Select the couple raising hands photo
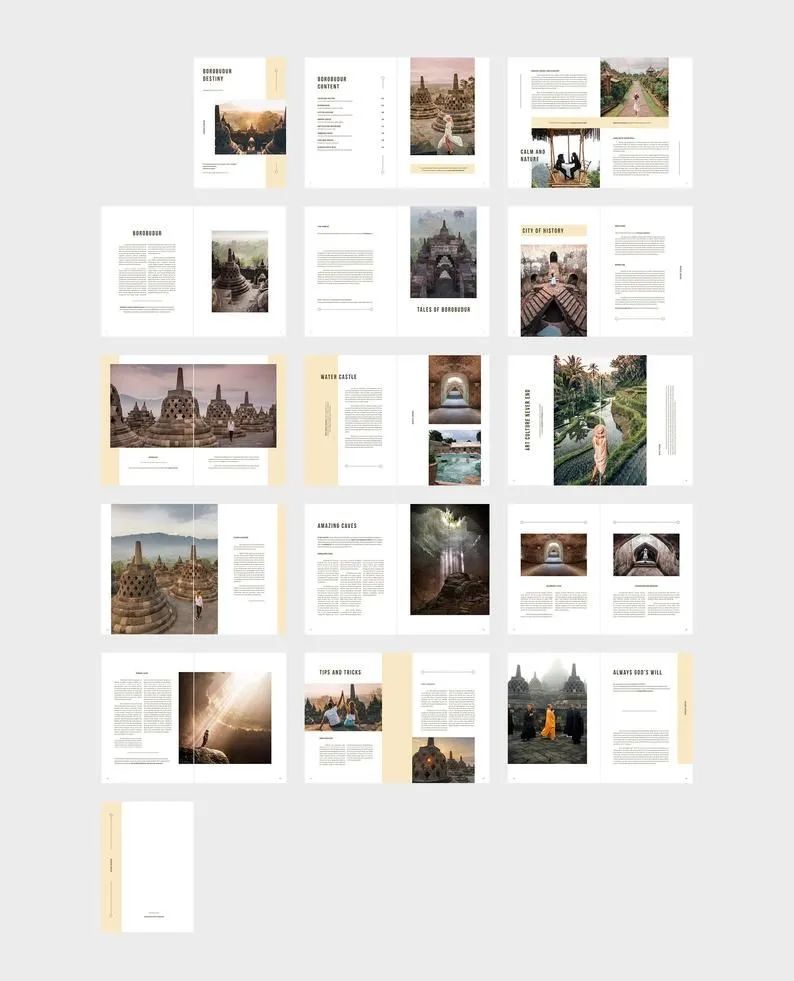 point(344,707)
